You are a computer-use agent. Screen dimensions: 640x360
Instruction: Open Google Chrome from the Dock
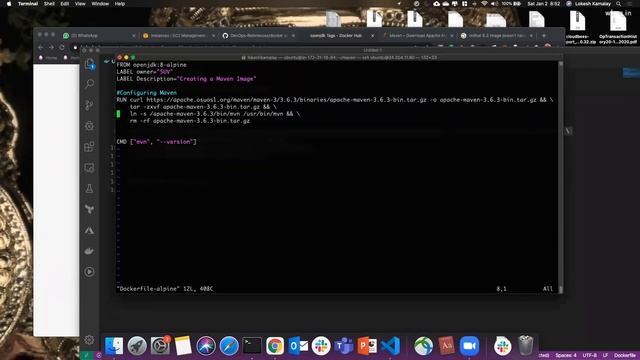(x=275, y=346)
